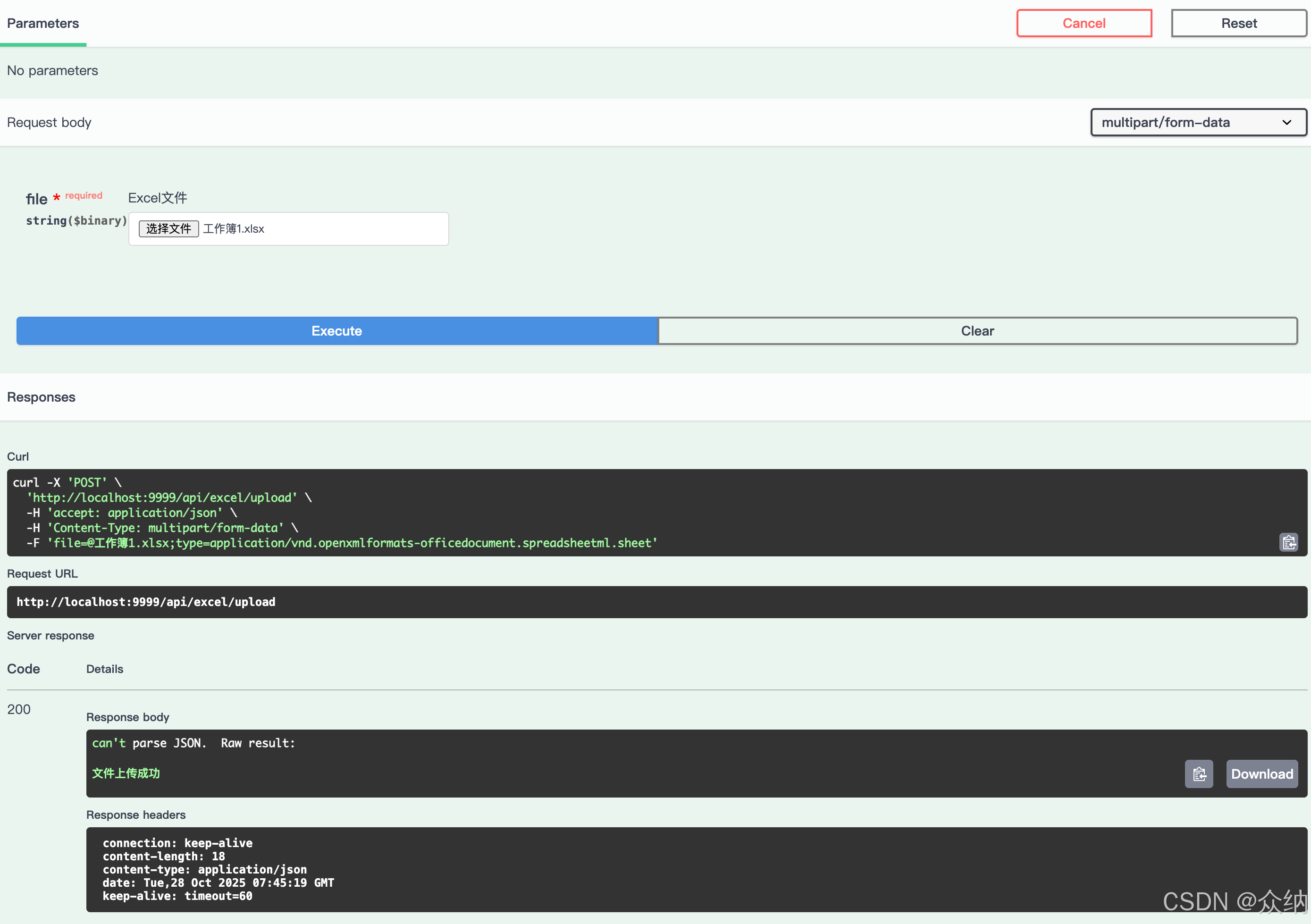
Task: Click the 选择文件 choose file button
Action: coord(168,228)
